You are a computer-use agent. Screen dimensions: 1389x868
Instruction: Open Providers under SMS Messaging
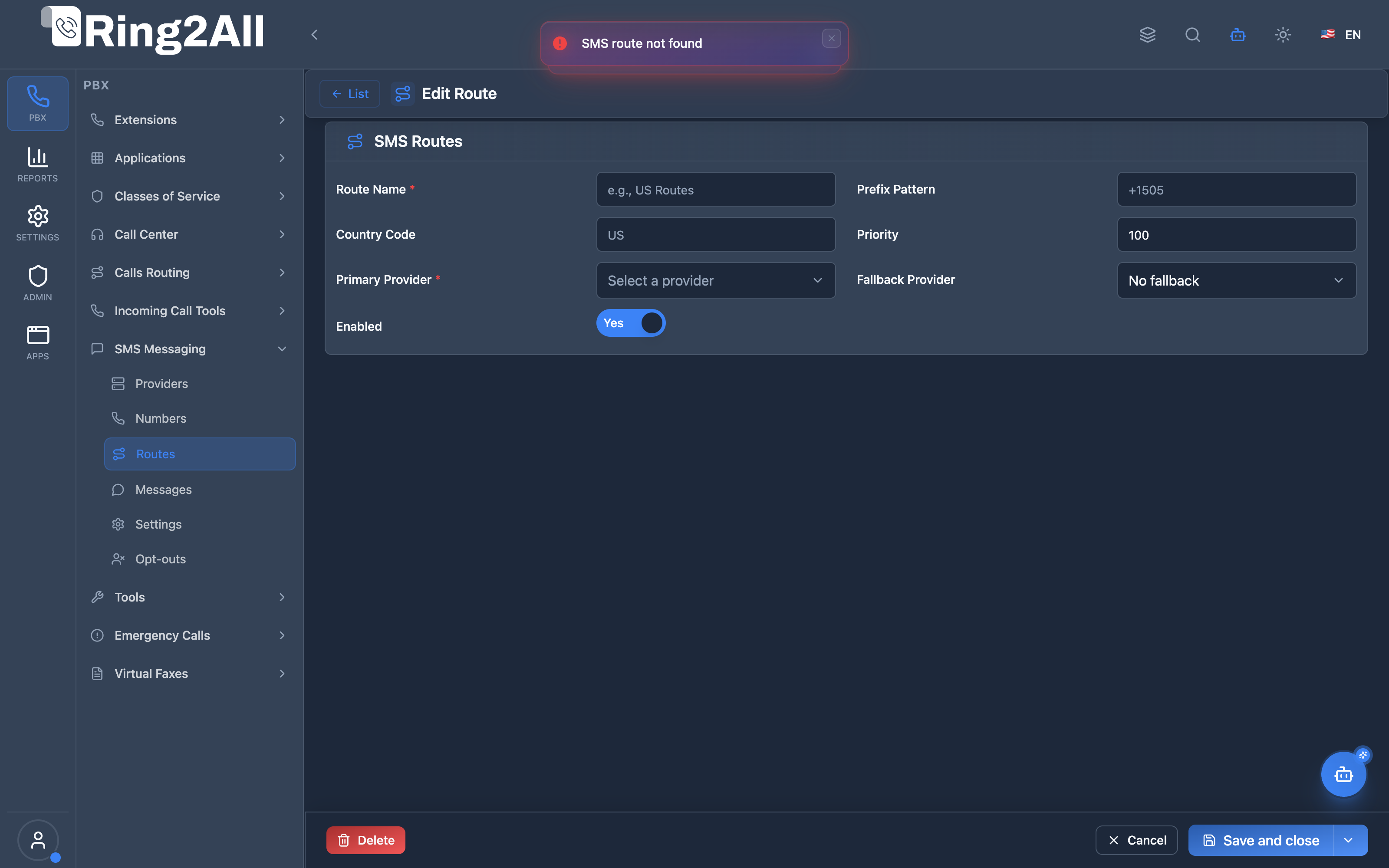200,384
